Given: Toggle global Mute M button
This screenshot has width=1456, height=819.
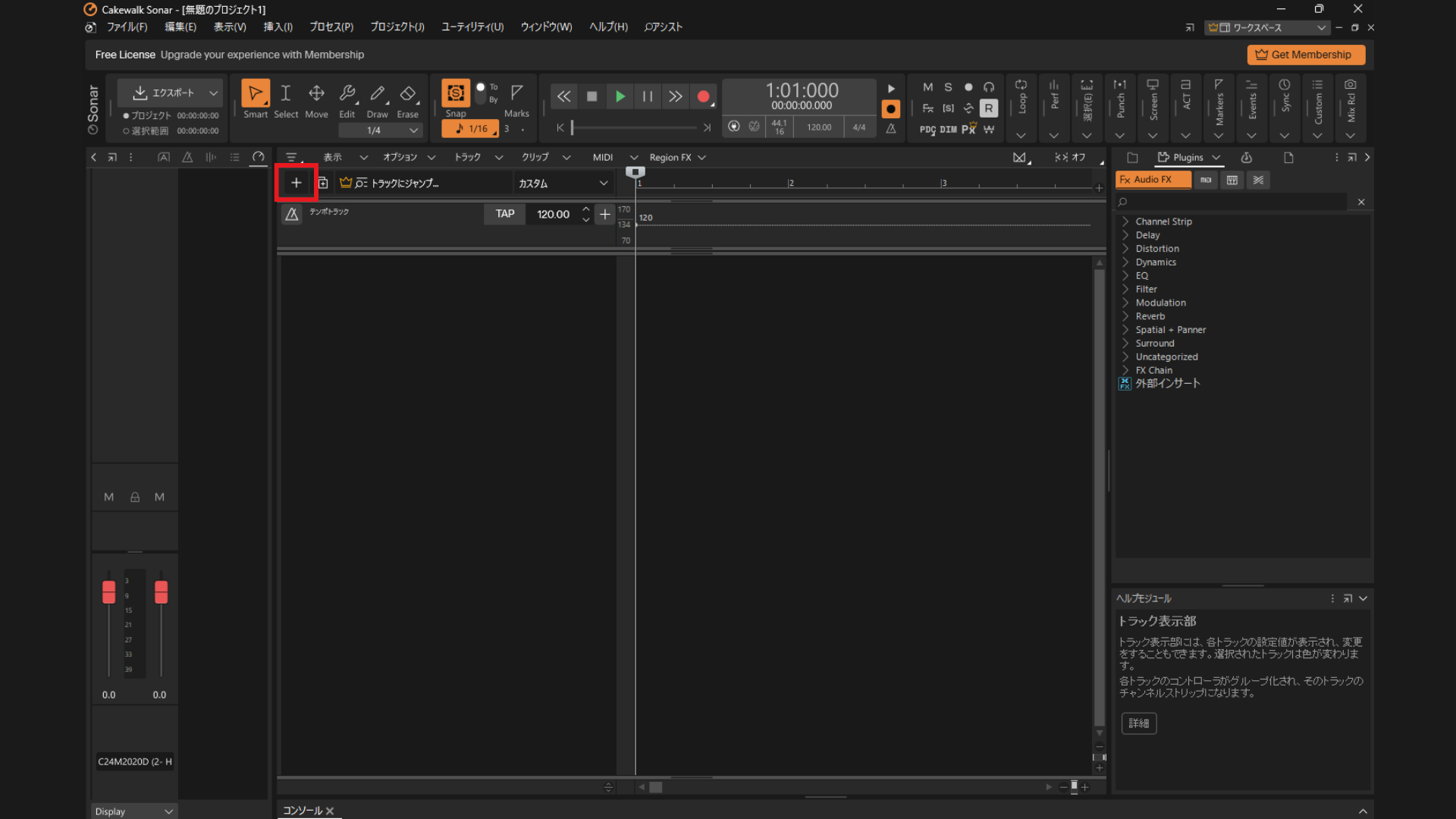Looking at the screenshot, I should click(x=927, y=87).
